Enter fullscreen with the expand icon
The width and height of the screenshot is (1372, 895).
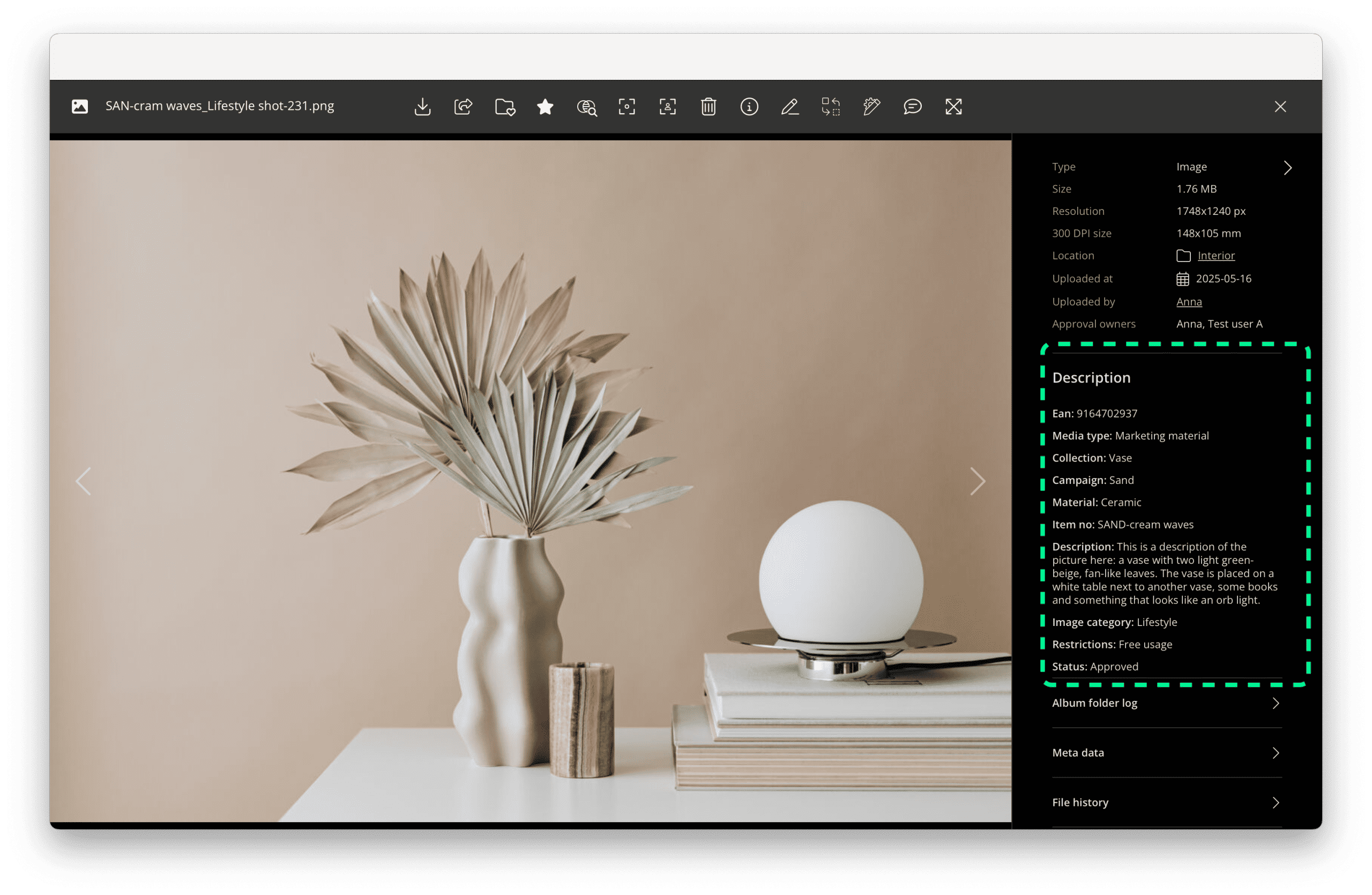coord(953,107)
